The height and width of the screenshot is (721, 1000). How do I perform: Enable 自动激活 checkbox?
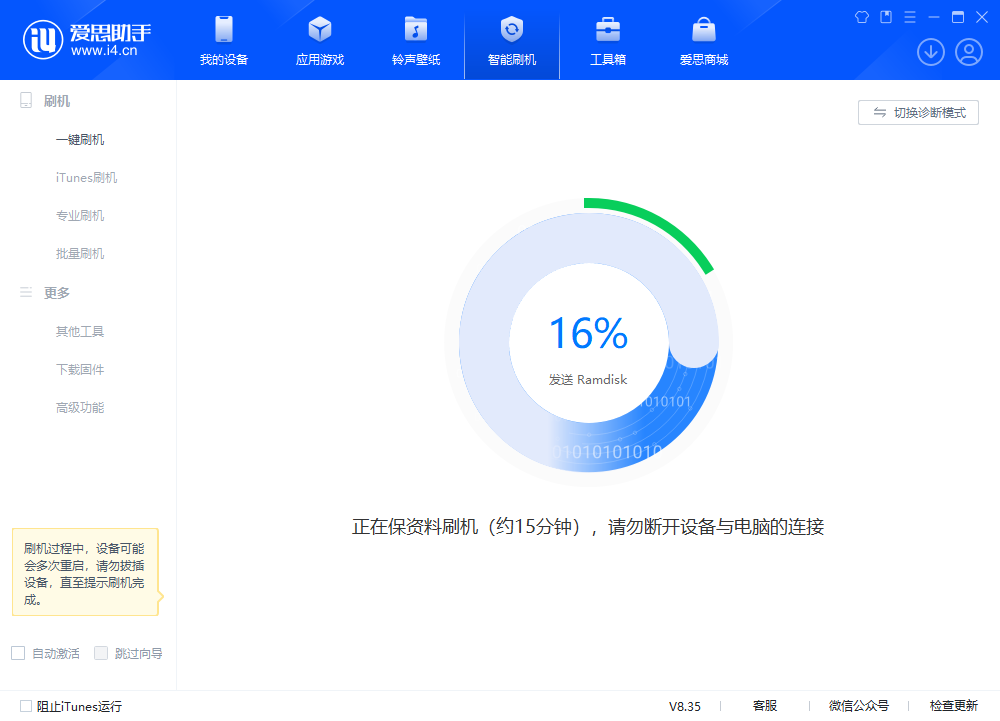(x=17, y=652)
